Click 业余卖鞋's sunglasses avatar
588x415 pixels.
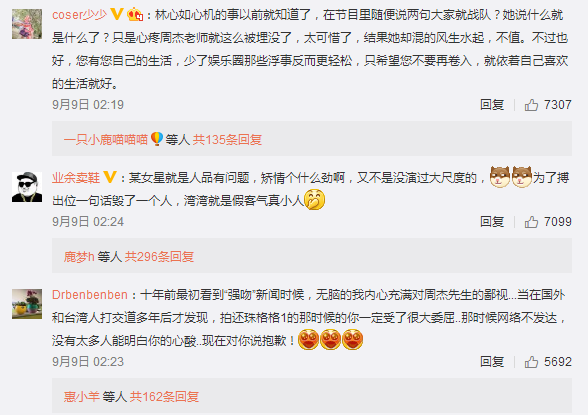tap(27, 187)
